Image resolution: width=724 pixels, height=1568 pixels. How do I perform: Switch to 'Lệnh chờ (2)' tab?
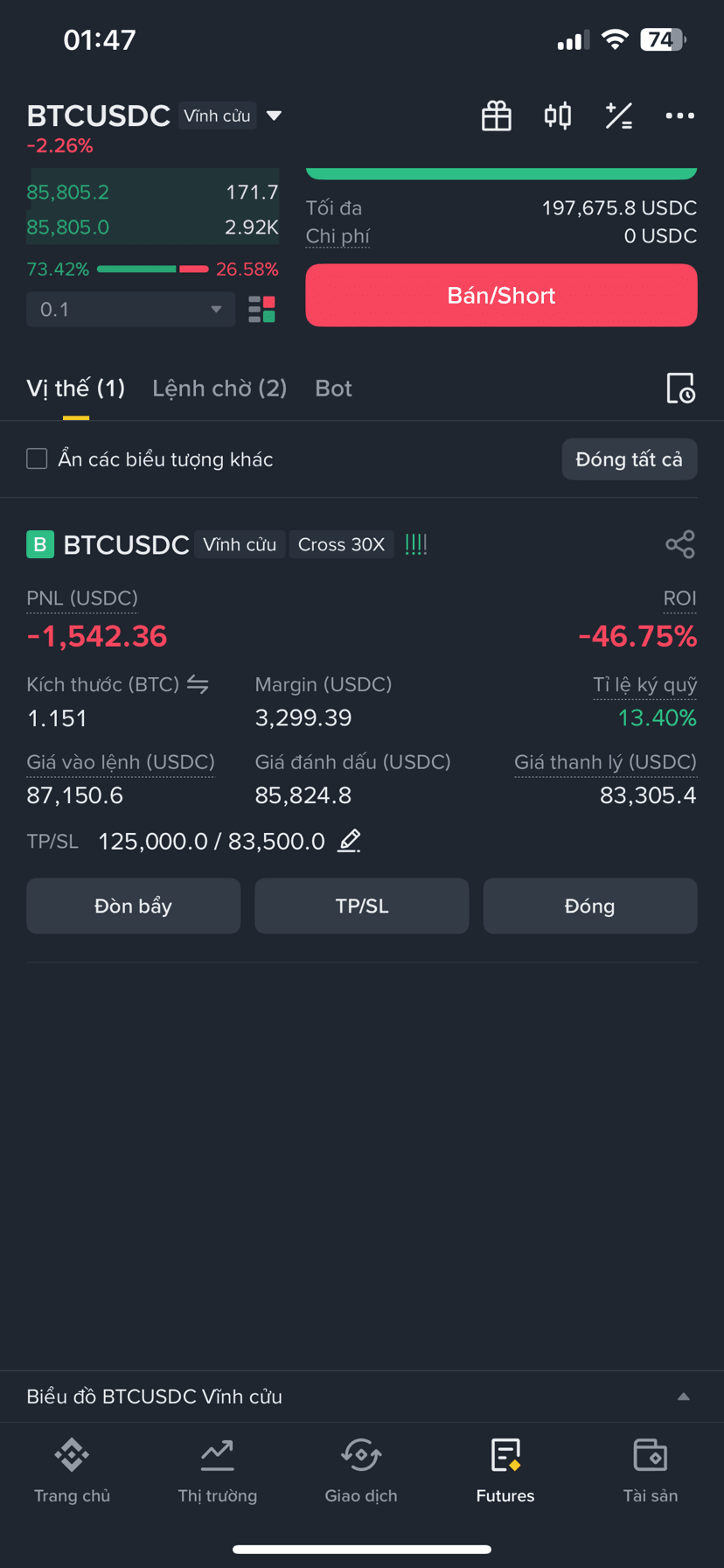point(219,388)
